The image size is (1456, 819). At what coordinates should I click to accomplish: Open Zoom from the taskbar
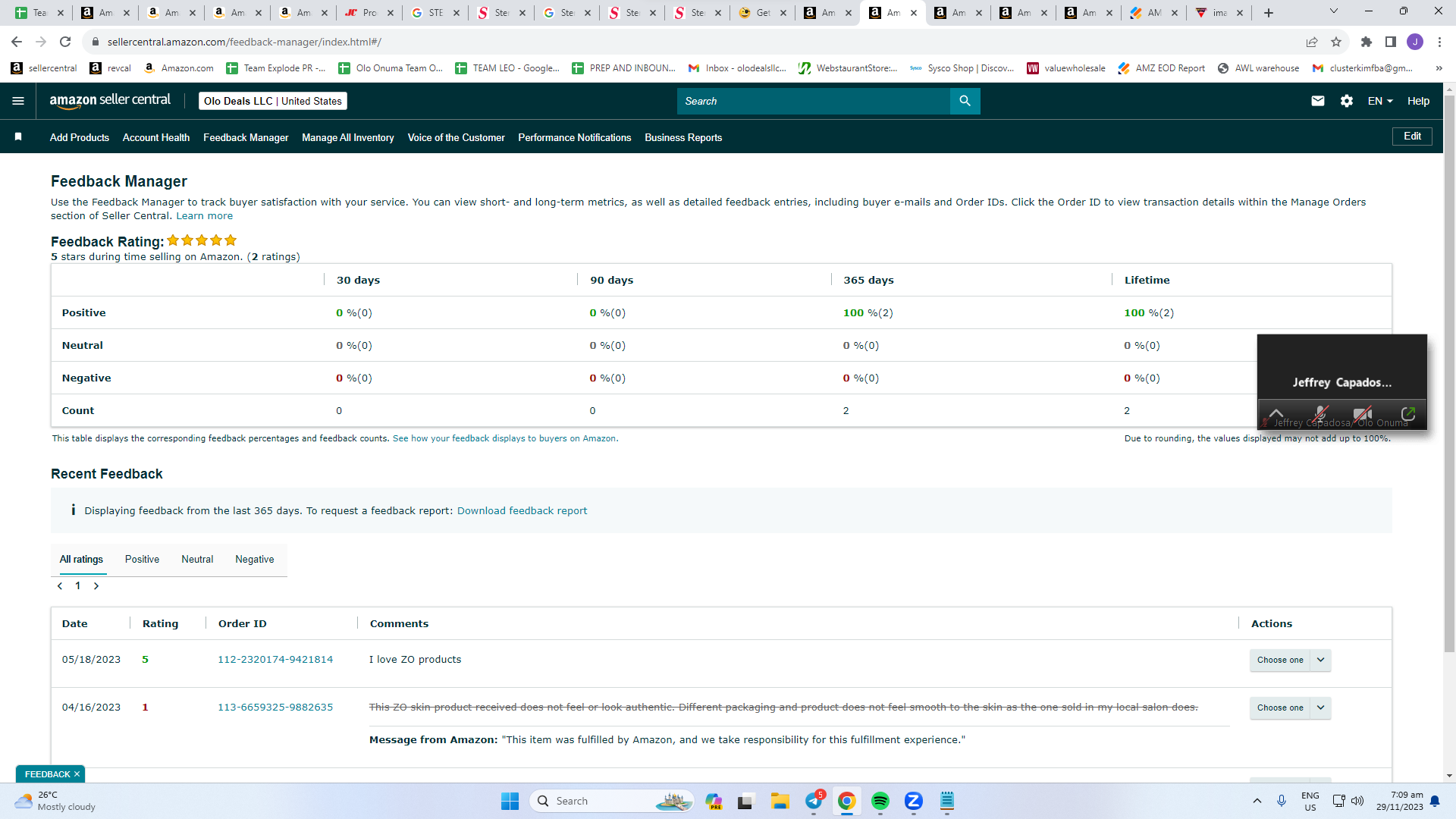click(x=914, y=801)
